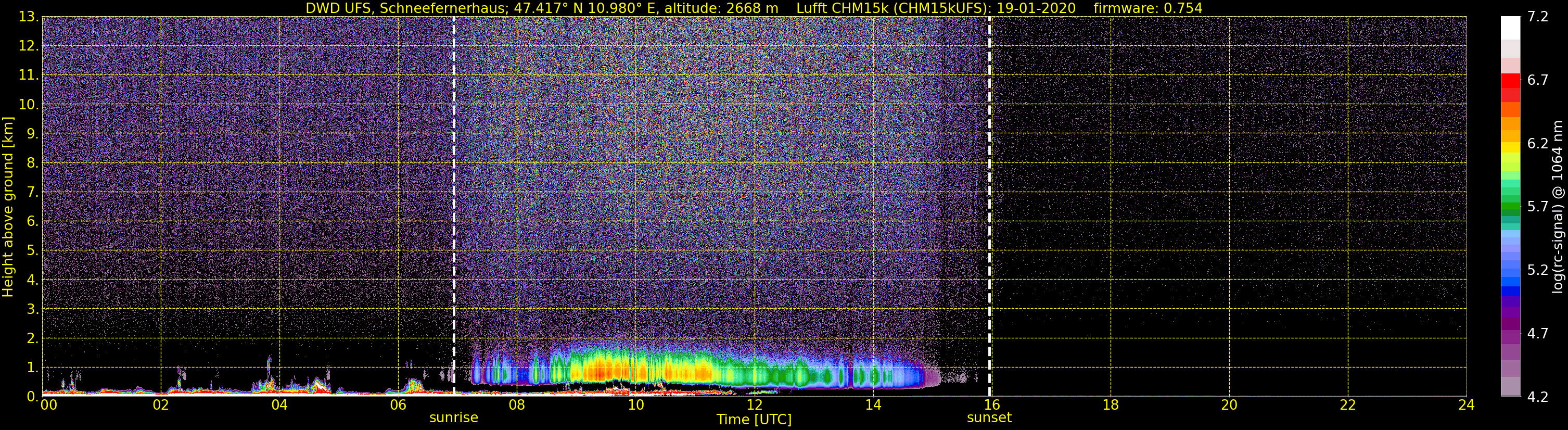This screenshot has height=430, width=1568.
Task: Click the 13. label on the height axis
Action: click(29, 17)
